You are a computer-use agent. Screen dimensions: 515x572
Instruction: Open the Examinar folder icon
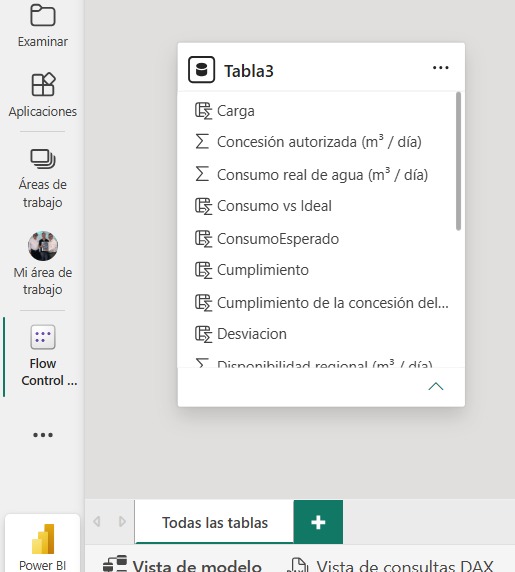point(43,15)
